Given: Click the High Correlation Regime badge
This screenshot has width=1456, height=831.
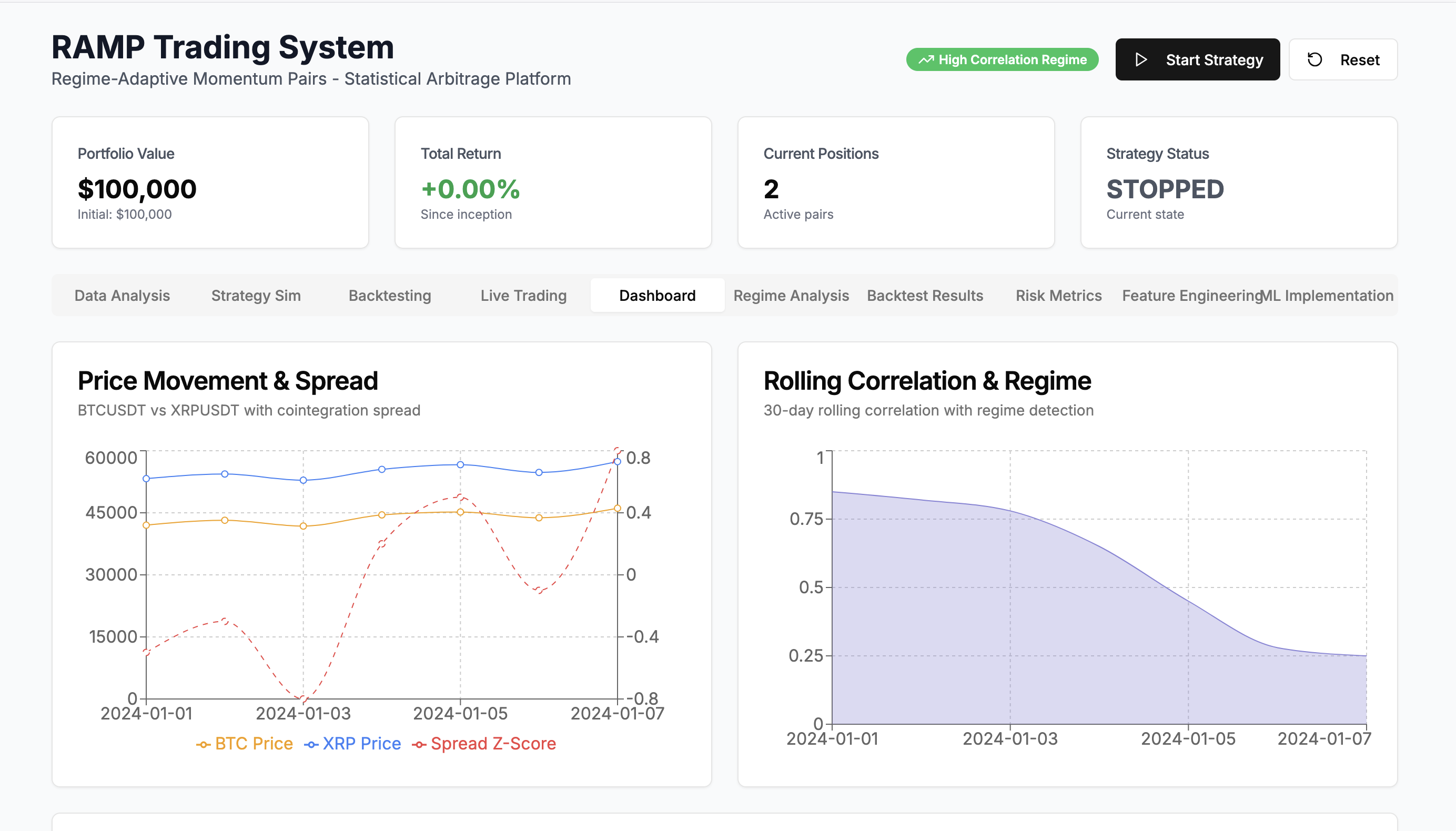Looking at the screenshot, I should (1002, 60).
